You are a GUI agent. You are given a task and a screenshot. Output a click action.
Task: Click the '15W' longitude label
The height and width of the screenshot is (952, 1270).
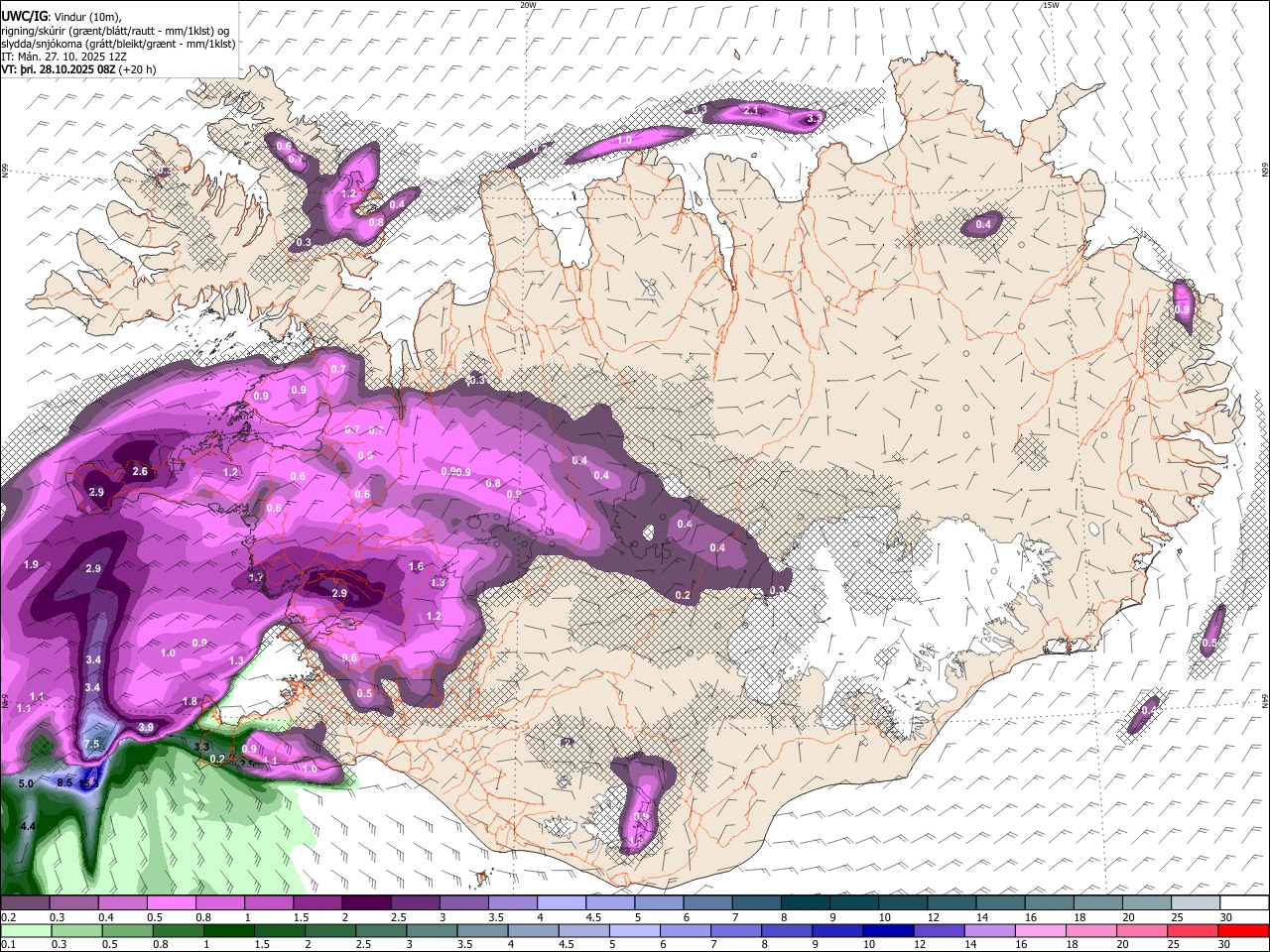coord(1051,5)
